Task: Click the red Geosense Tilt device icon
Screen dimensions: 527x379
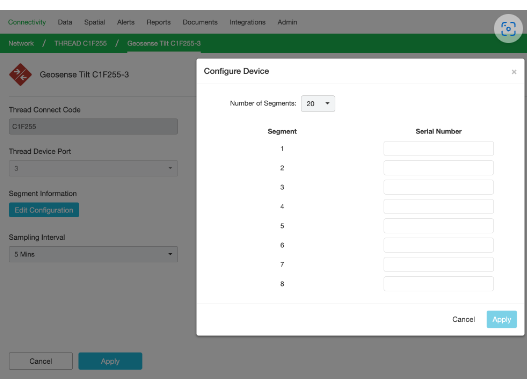Action: coord(21,75)
